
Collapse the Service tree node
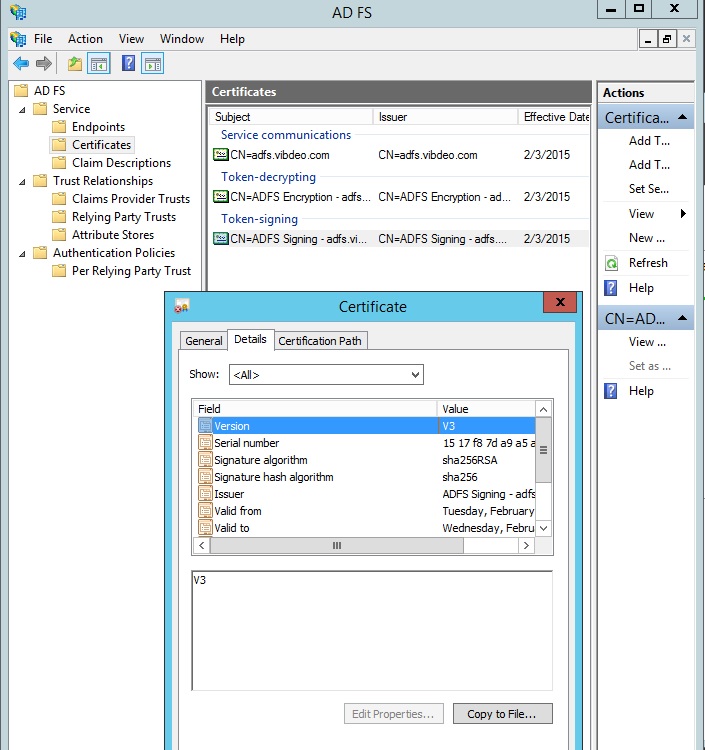pyautogui.click(x=22, y=109)
